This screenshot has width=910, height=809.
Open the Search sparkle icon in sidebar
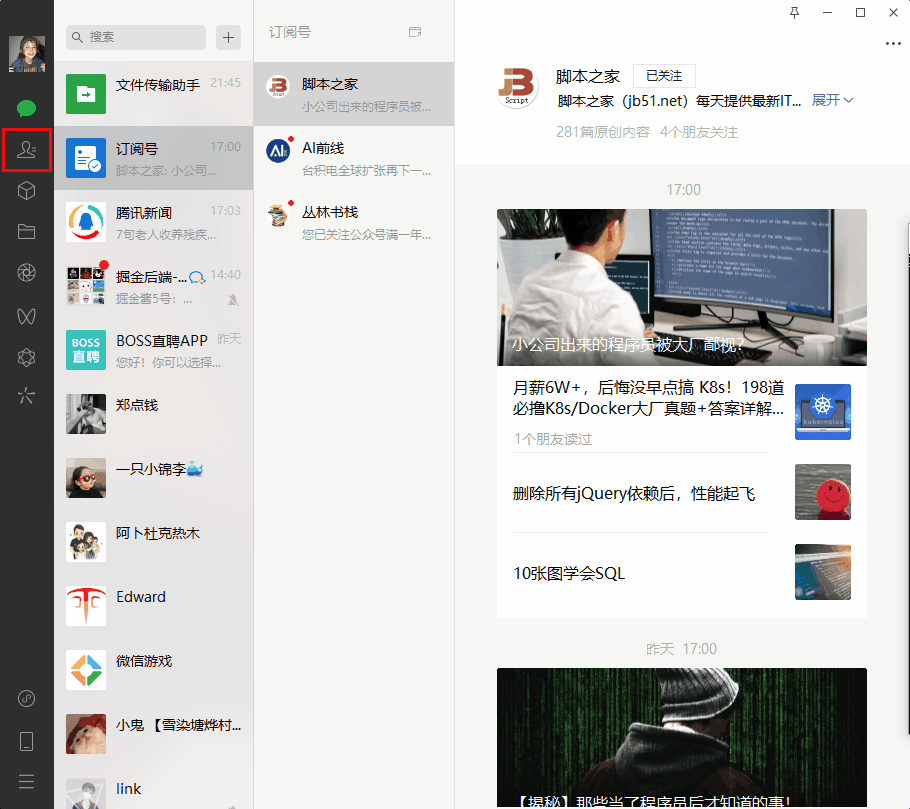tap(27, 395)
